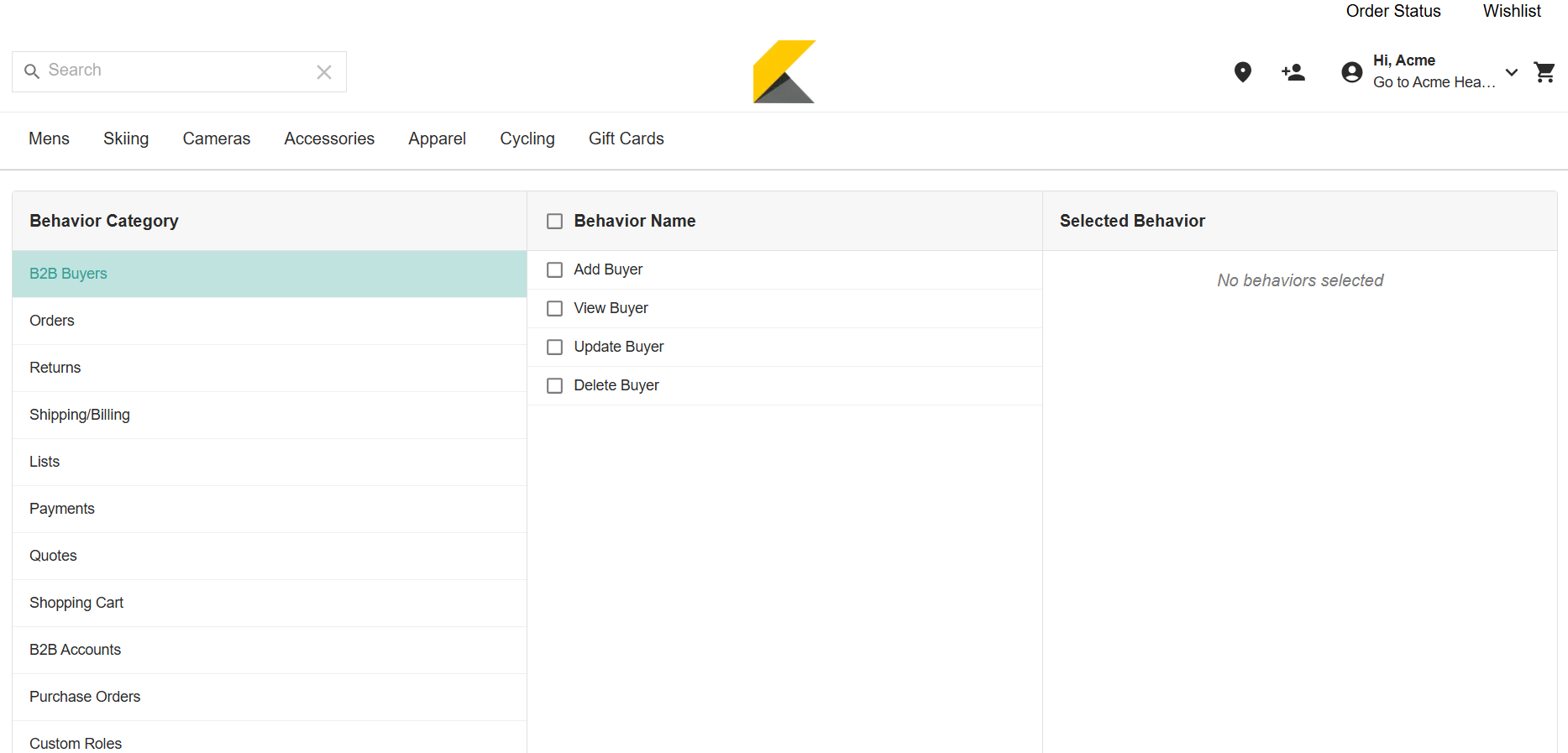Open the Skiing menu
The height and width of the screenshot is (753, 1568).
(x=126, y=139)
